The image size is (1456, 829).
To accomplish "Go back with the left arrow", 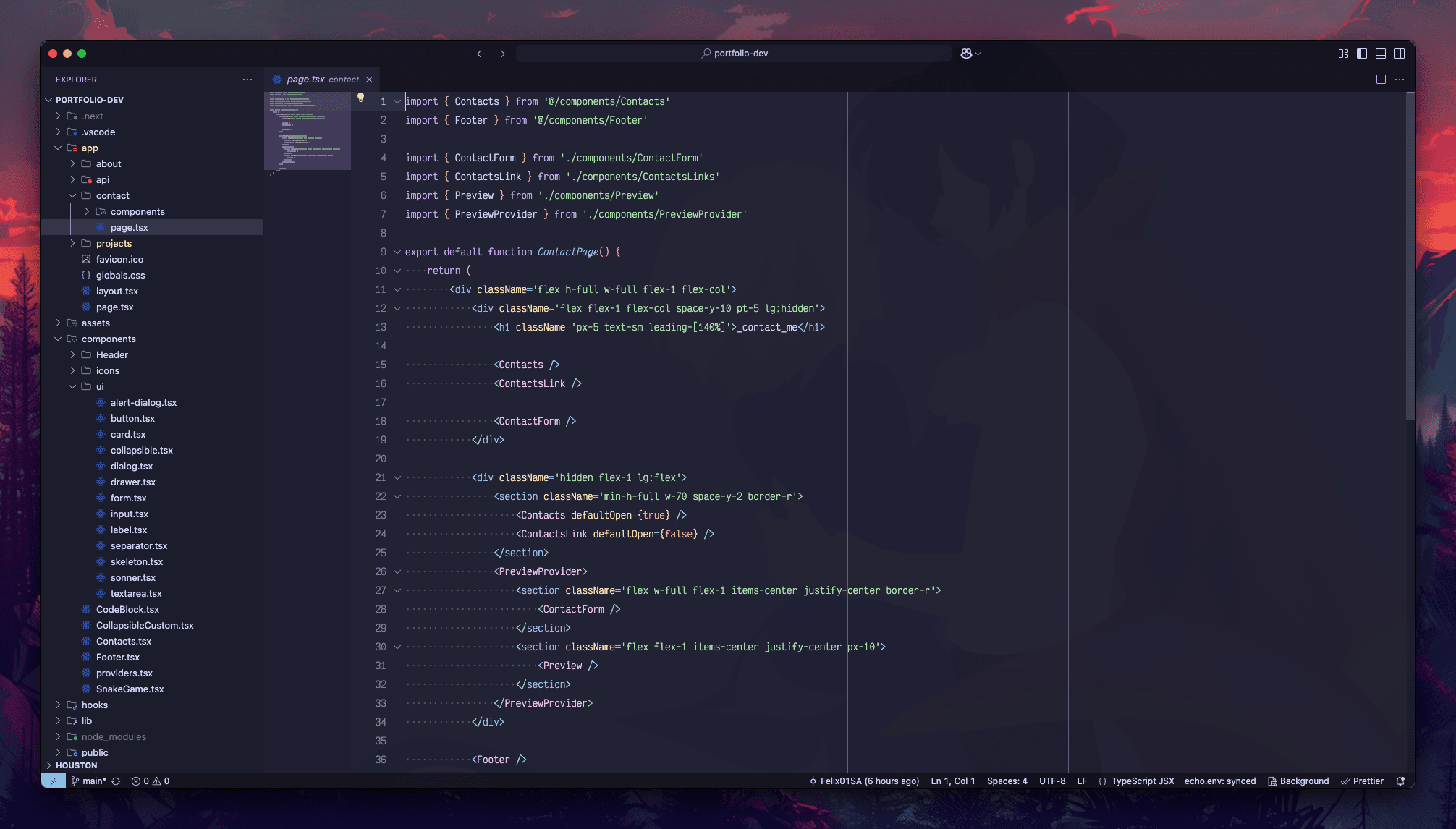I will click(x=481, y=54).
